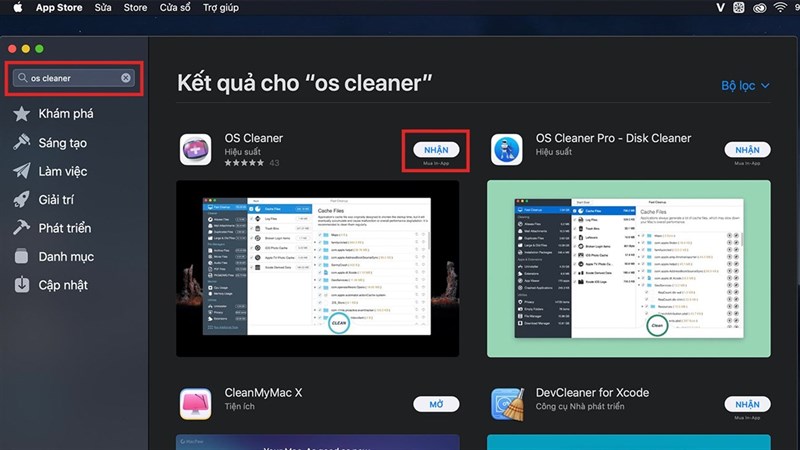
Task: Open the CleanMyMac X title
Action: (263, 393)
